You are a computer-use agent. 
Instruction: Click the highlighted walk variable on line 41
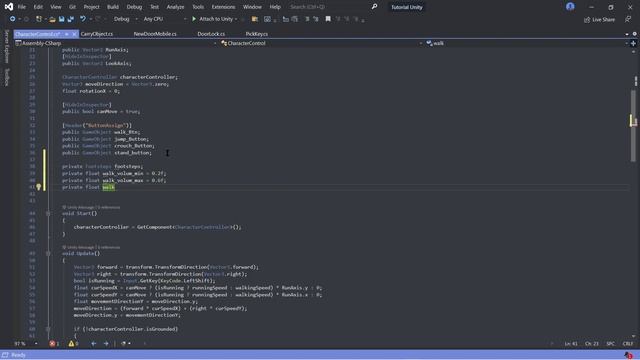[x=109, y=187]
